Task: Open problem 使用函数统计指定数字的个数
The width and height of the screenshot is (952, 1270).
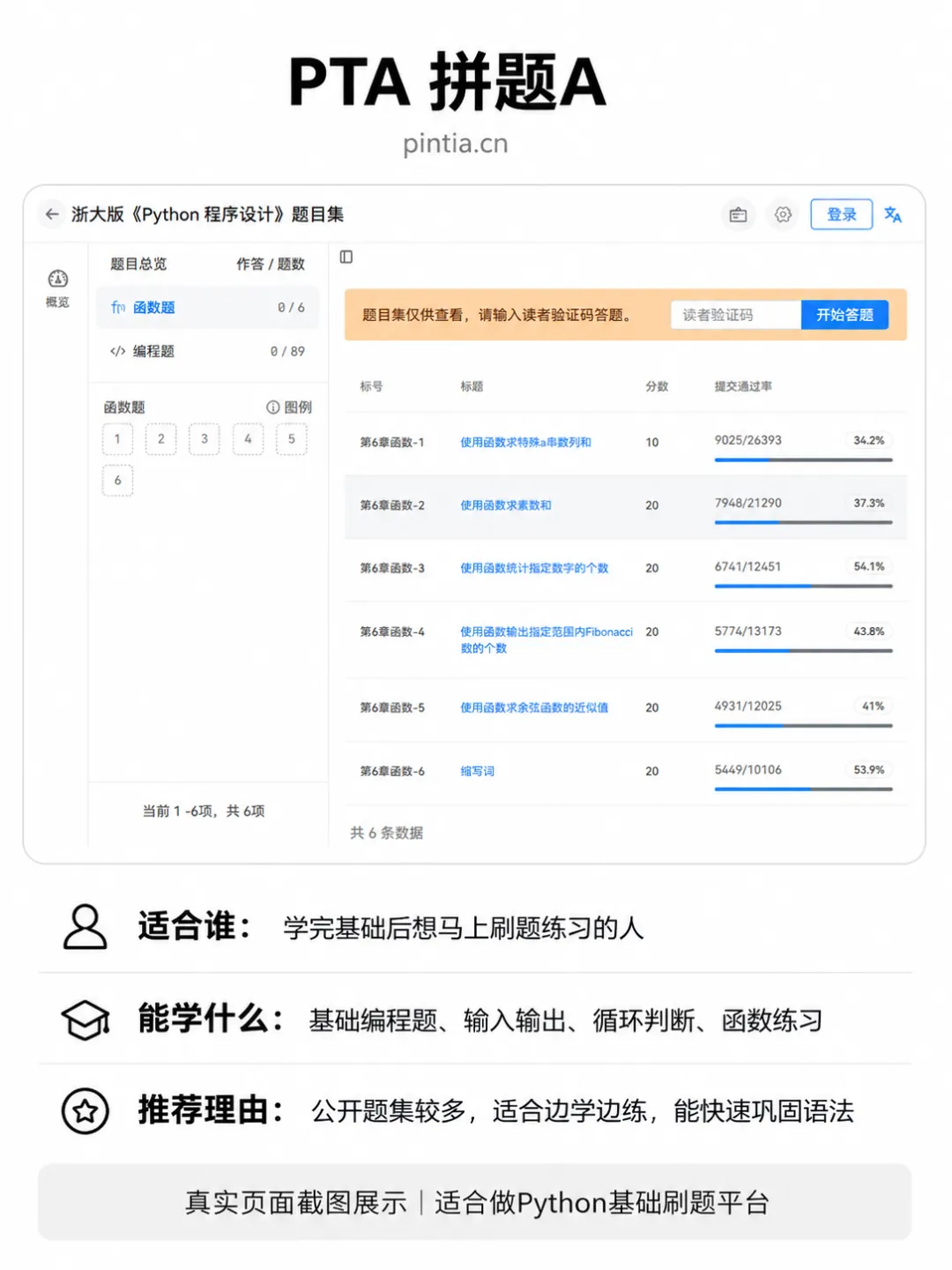Action: 534,568
